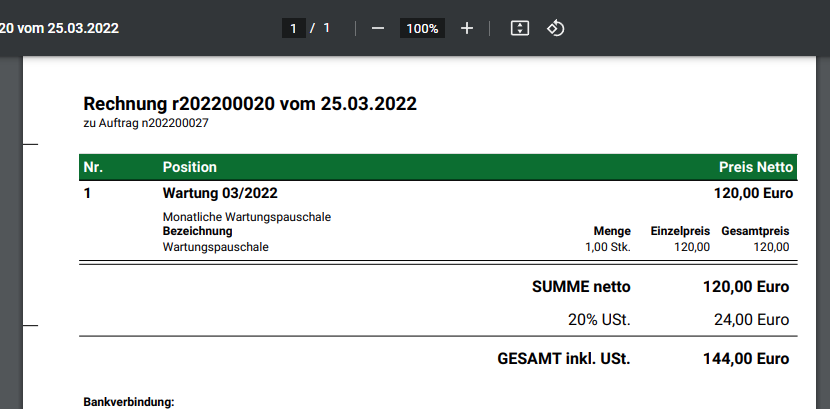
Task: Click the Wartung 03/2022 line item
Action: coord(220,193)
